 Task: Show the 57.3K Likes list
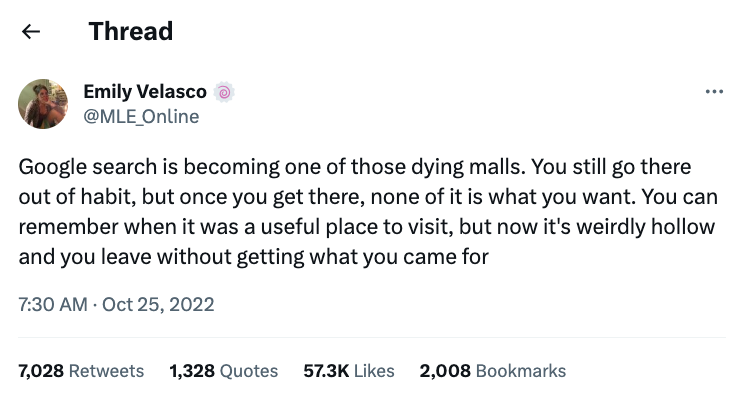(x=349, y=371)
